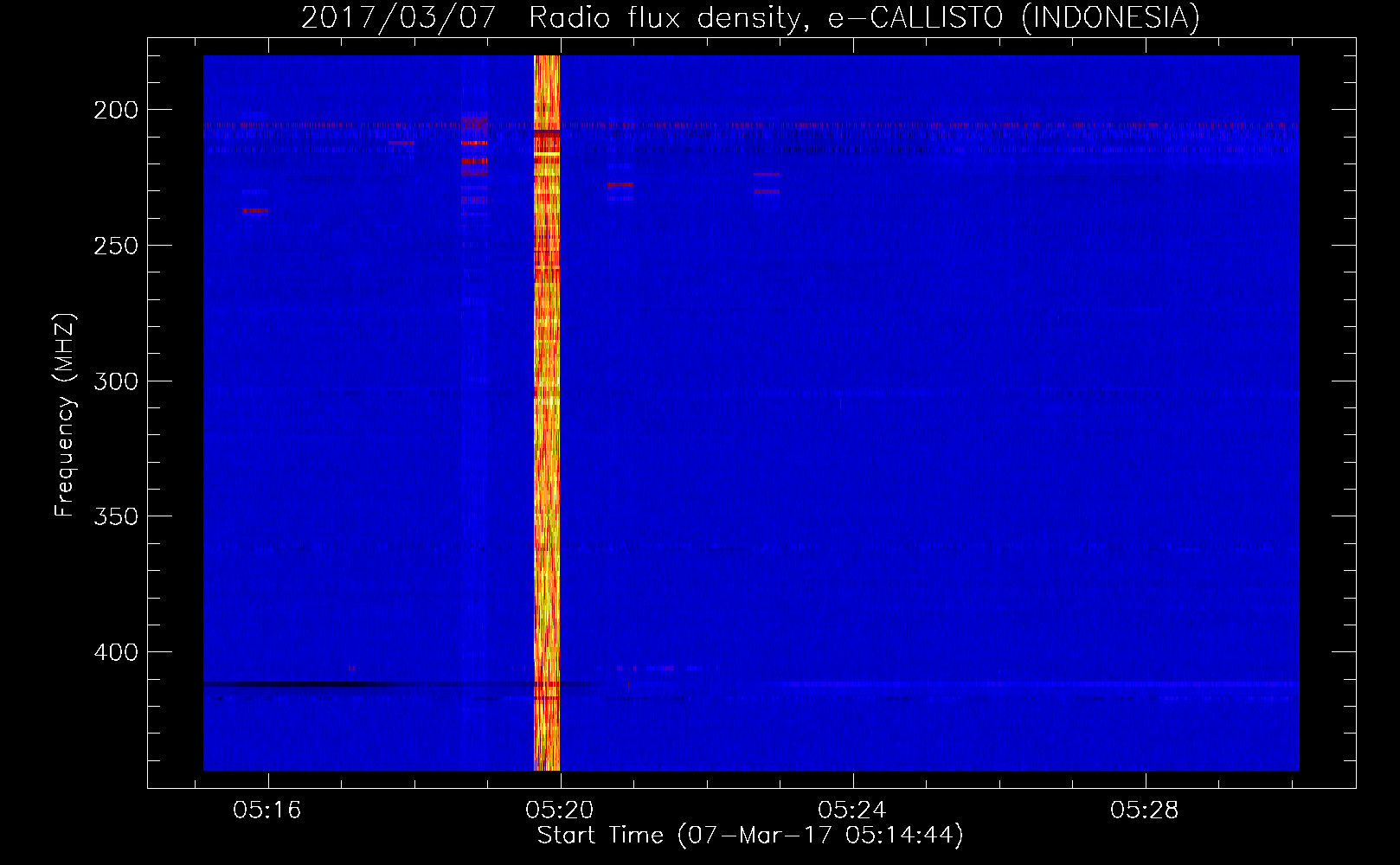Select the 400 frequency tick label
This screenshot has height=865, width=1400.
point(116,652)
